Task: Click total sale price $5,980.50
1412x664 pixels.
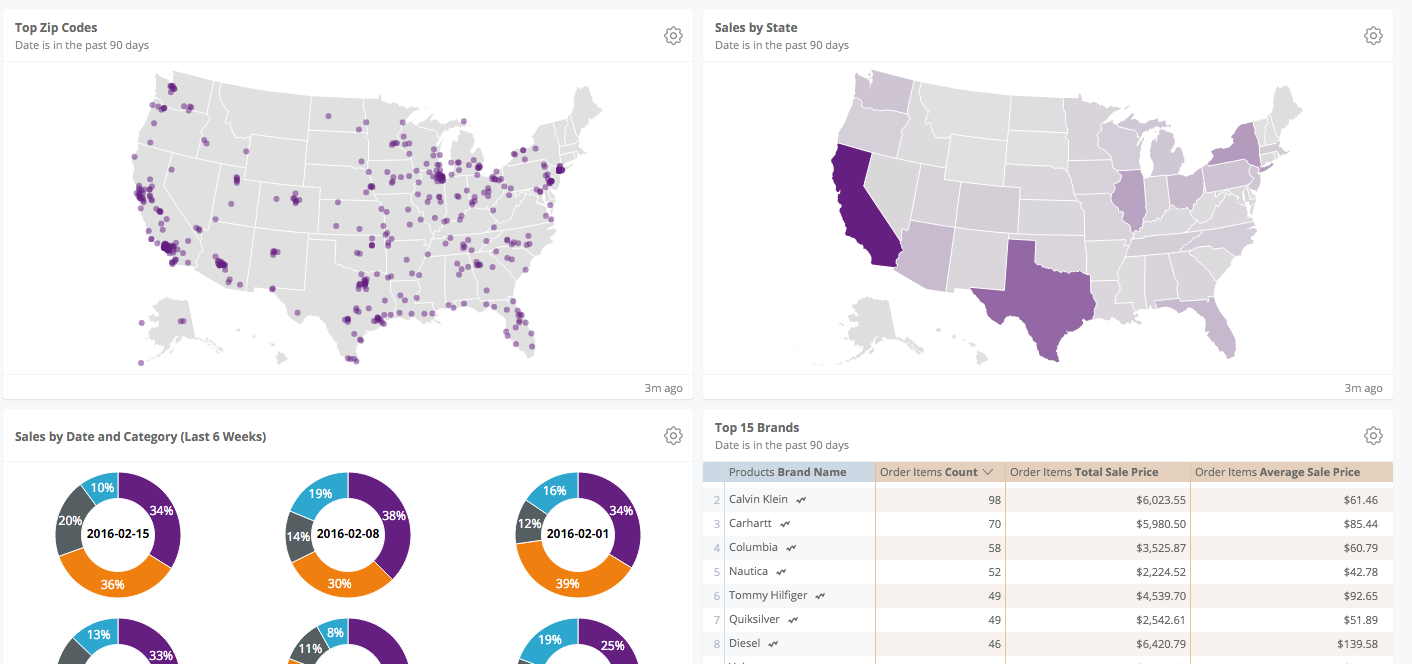Action: 1161,524
